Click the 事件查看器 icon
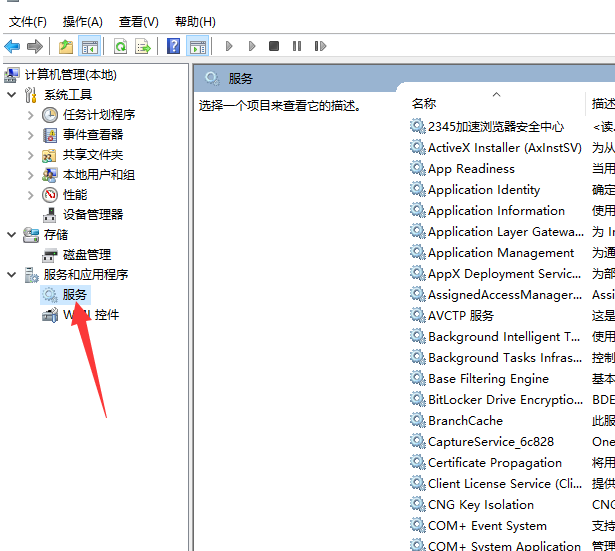The image size is (615, 551). click(49, 135)
